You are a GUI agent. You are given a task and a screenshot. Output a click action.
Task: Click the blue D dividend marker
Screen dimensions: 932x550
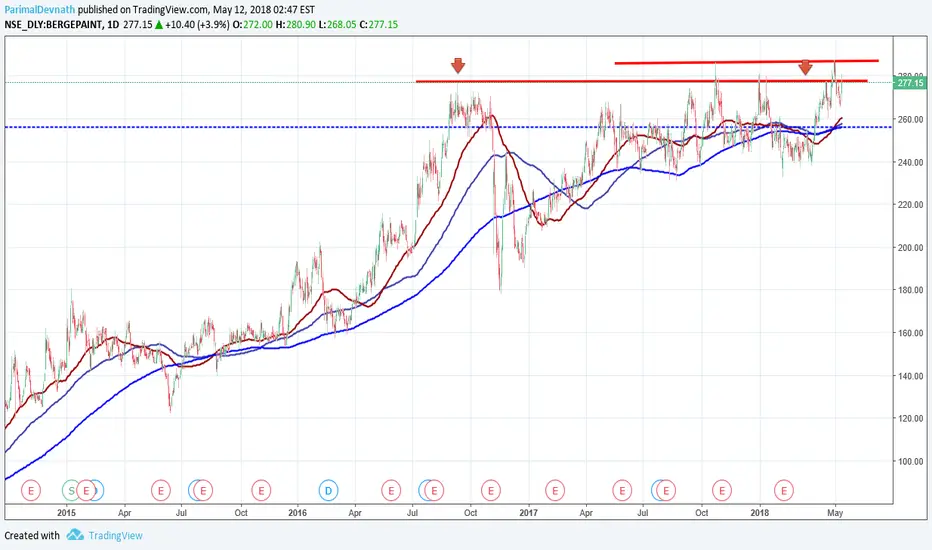coord(328,491)
